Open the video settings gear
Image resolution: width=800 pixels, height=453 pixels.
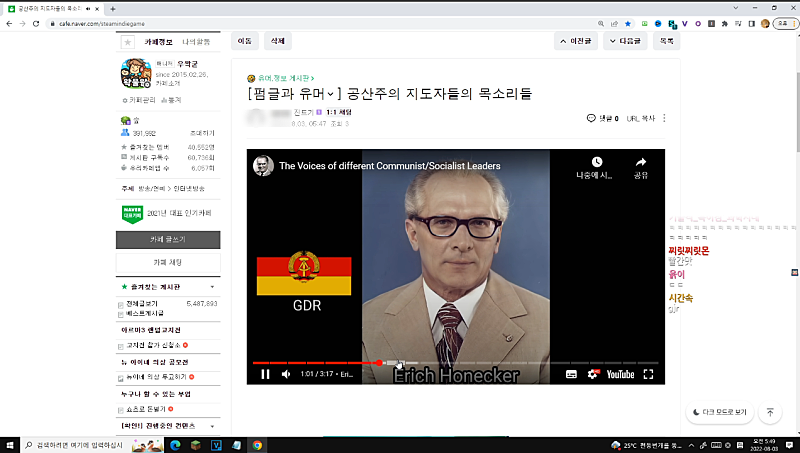pos(593,375)
